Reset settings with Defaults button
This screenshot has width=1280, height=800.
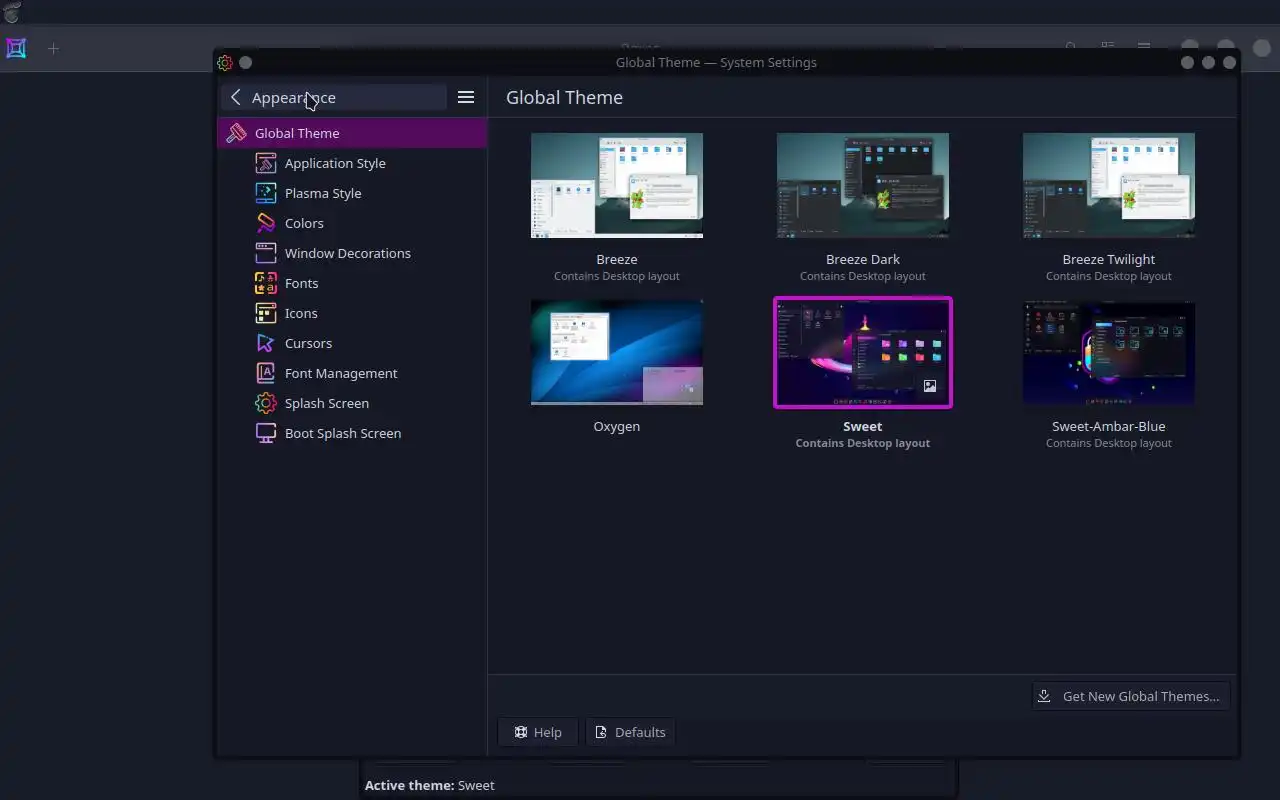point(630,732)
